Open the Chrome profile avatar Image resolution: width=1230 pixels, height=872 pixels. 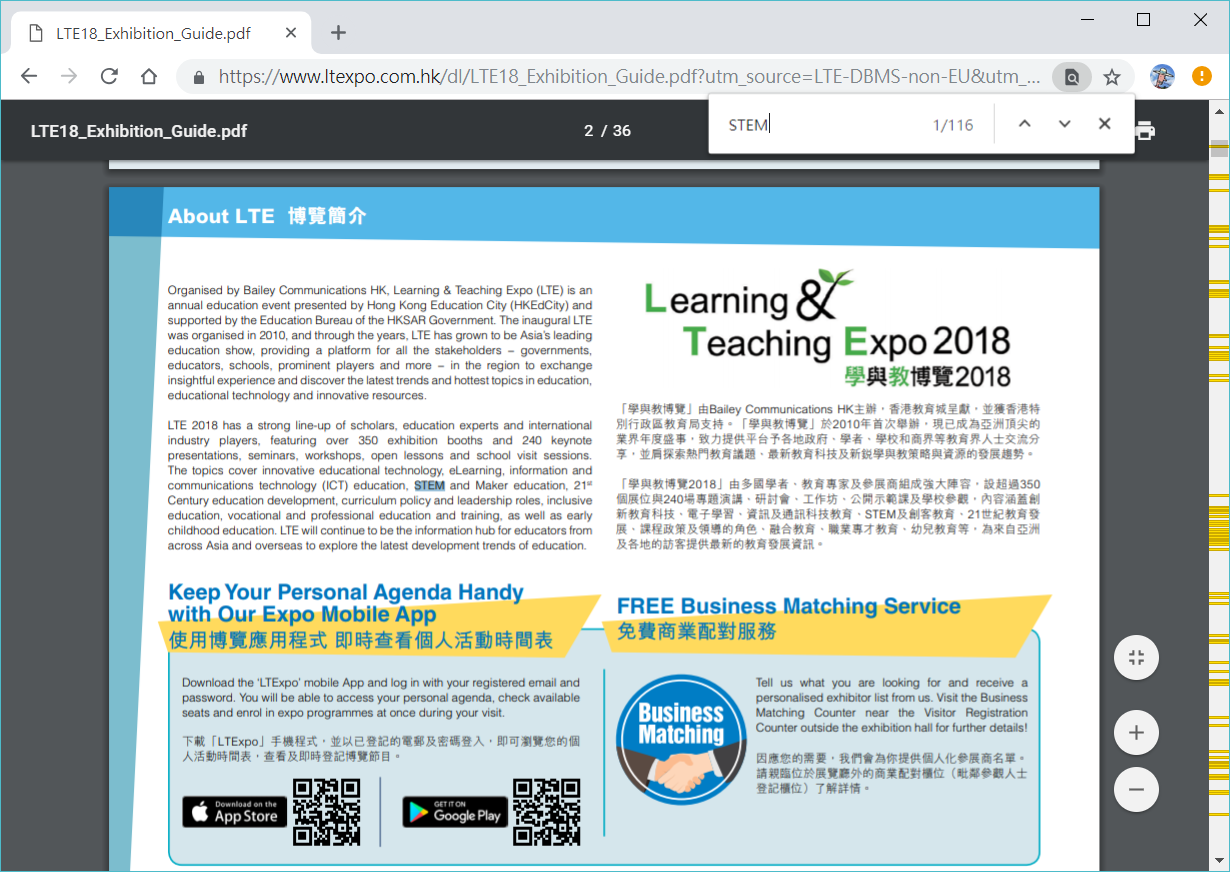1162,77
